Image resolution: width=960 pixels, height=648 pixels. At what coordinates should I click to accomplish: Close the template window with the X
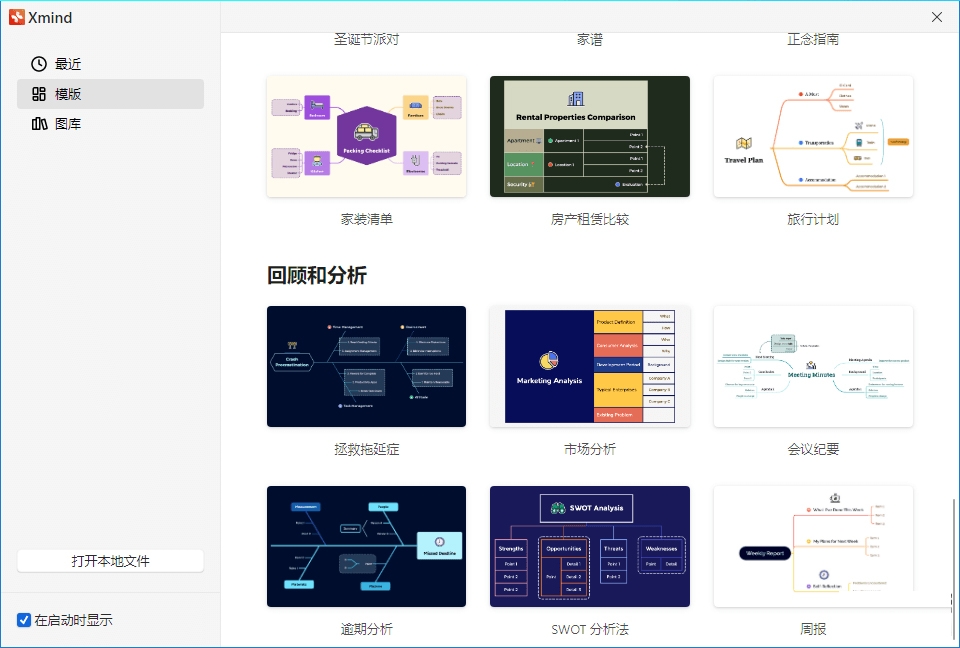[x=936, y=17]
